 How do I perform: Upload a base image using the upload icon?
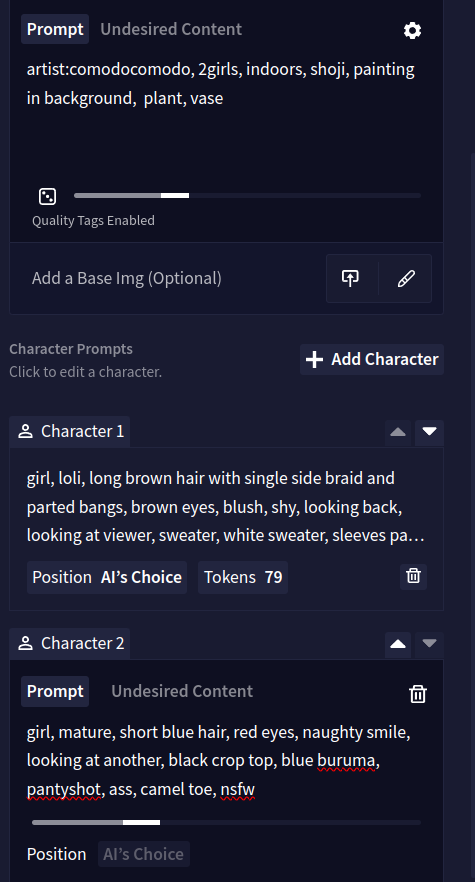click(350, 278)
